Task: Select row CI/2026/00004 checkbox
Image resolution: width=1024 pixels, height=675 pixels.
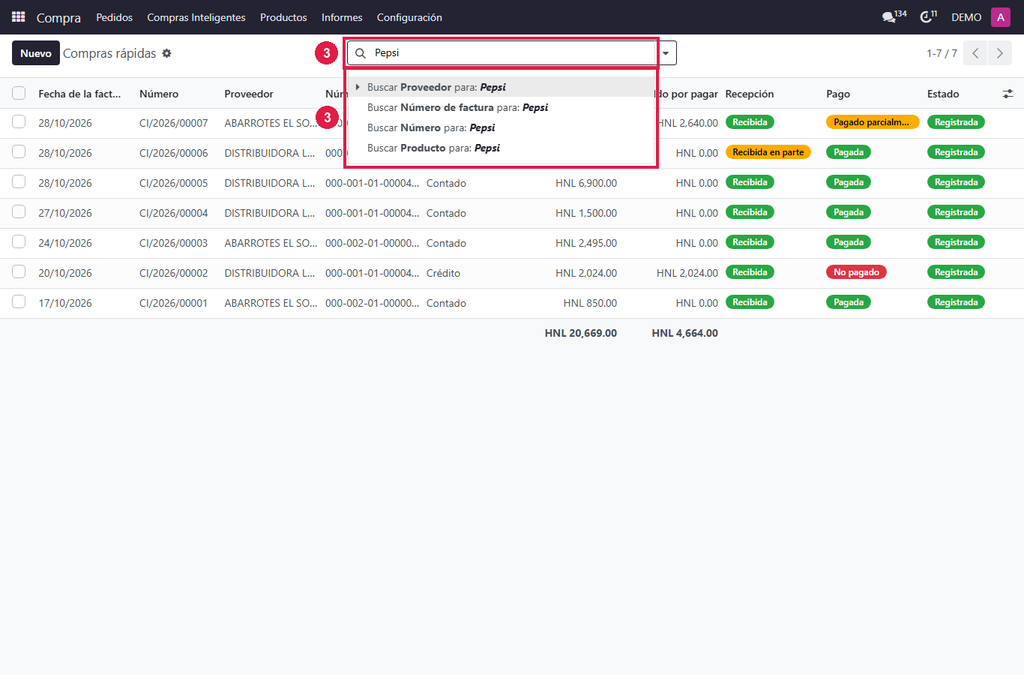Action: coord(19,212)
